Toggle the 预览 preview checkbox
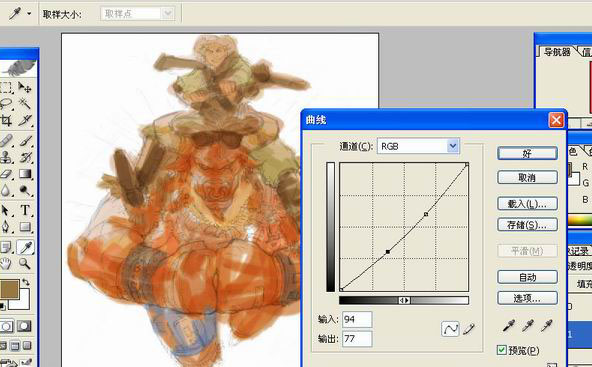This screenshot has width=592, height=367. tap(502, 350)
